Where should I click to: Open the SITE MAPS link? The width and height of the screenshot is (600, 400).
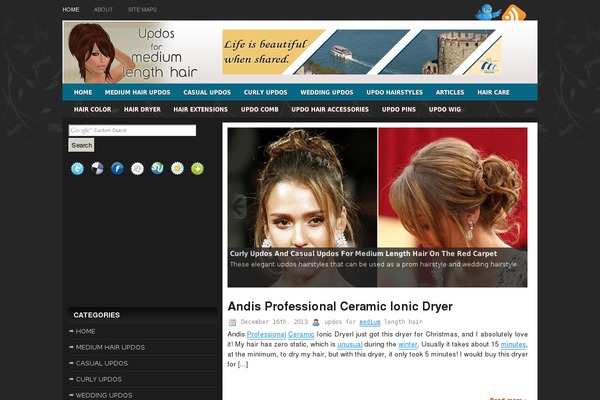pos(142,10)
